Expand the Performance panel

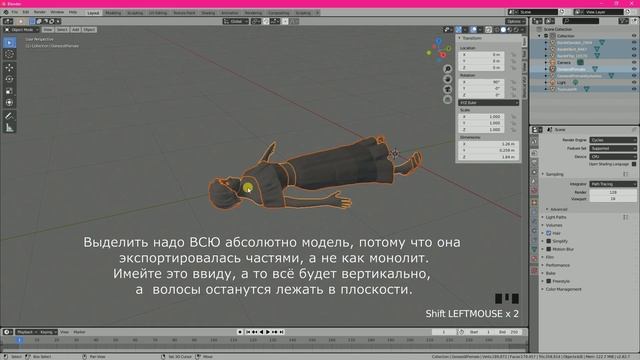[x=558, y=265]
